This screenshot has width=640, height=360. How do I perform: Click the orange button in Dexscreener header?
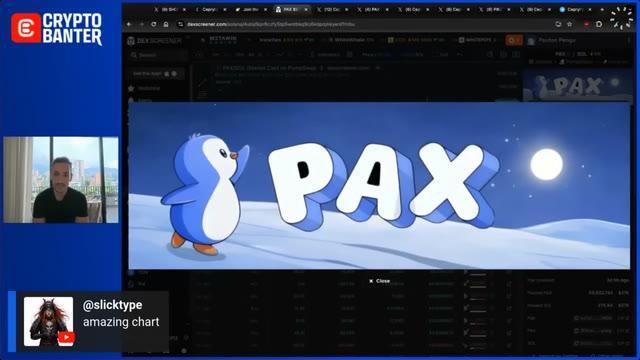(x=513, y=40)
